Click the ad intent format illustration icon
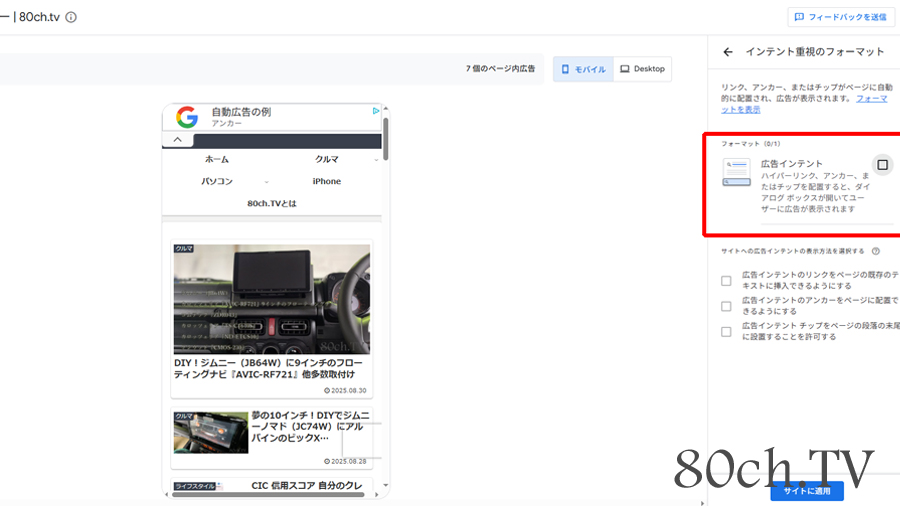Screen dimensions: 900x506 point(736,172)
